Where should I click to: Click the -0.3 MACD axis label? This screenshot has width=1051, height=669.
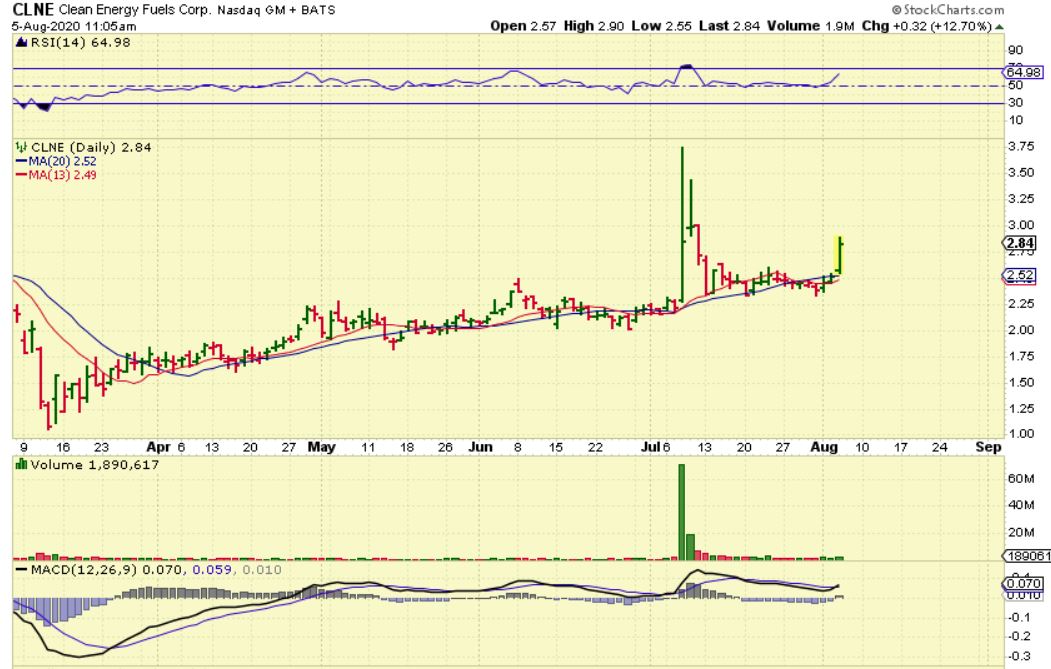(x=1019, y=656)
